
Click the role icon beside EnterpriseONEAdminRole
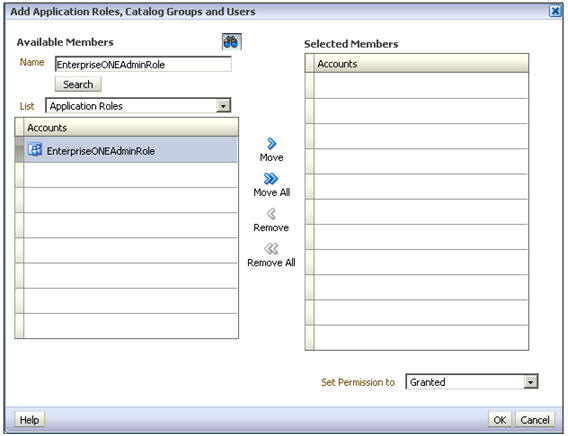point(35,150)
